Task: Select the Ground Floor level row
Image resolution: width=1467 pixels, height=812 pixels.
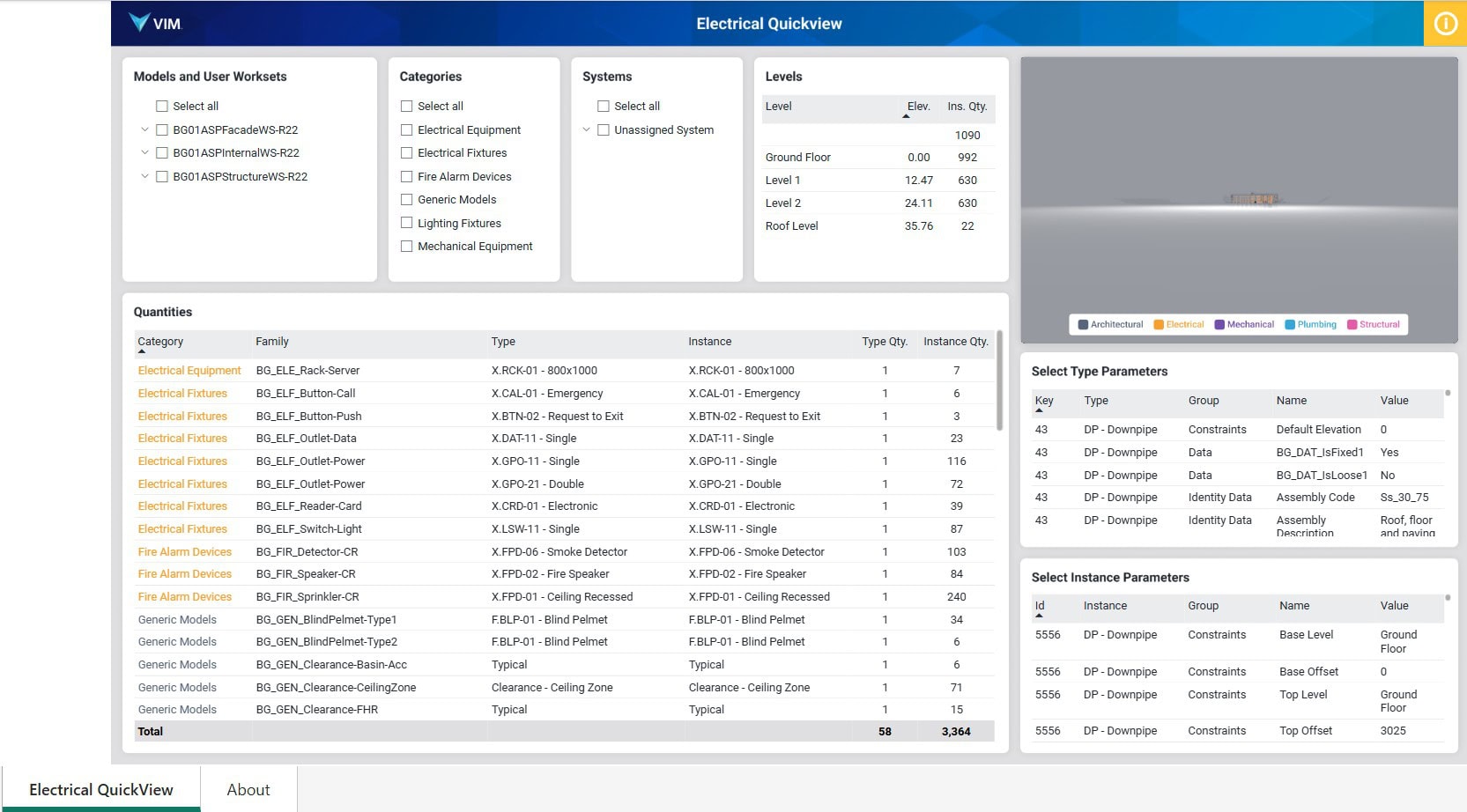Action: pos(878,158)
